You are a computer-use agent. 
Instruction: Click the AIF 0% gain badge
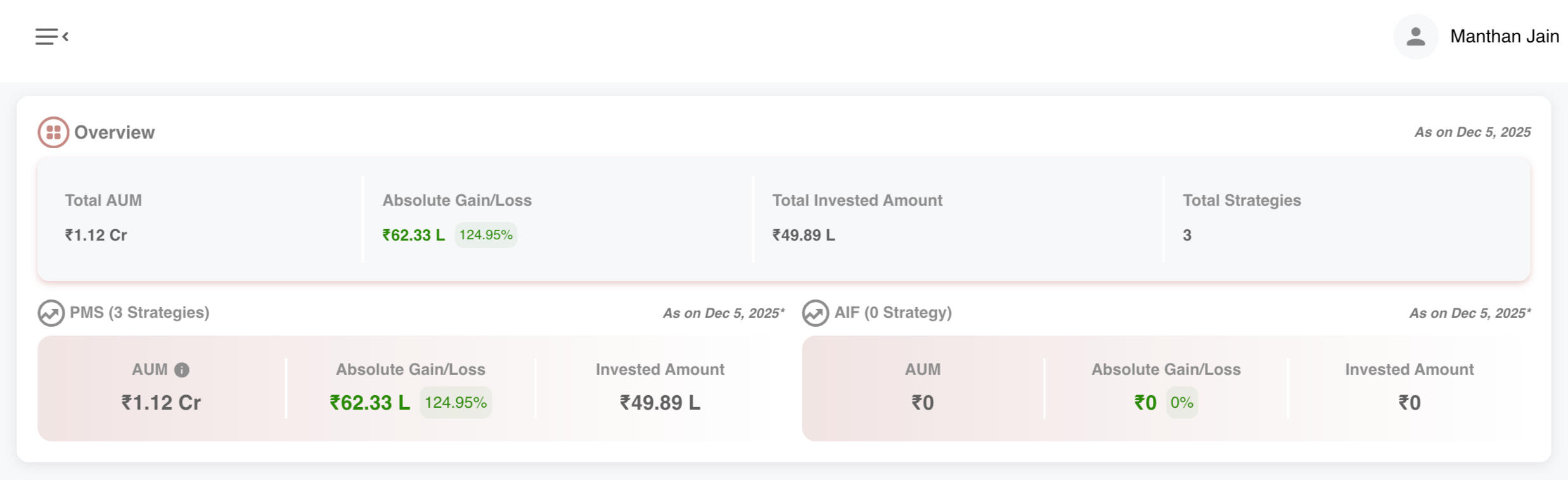(x=1181, y=403)
